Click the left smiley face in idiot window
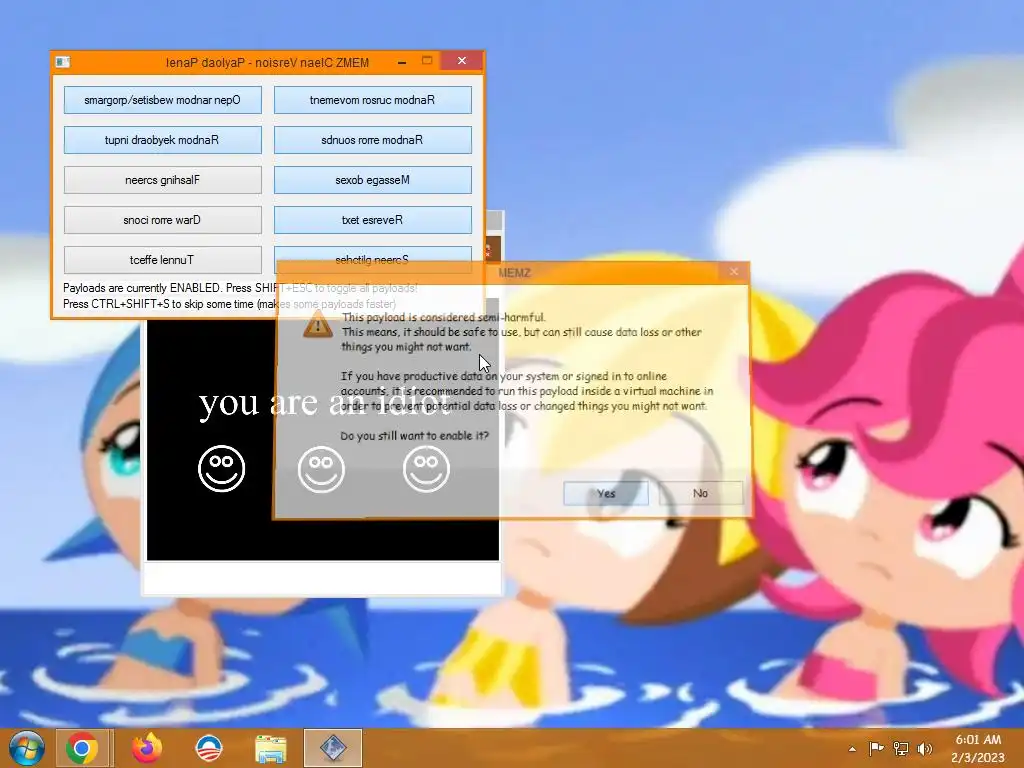The height and width of the screenshot is (768, 1024). click(221, 468)
